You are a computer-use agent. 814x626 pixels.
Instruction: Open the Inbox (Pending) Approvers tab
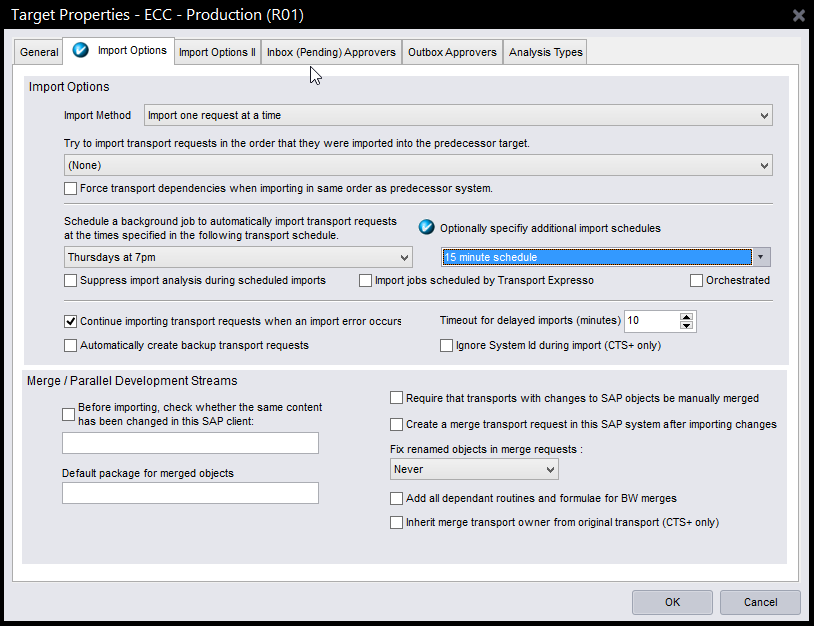(x=331, y=52)
